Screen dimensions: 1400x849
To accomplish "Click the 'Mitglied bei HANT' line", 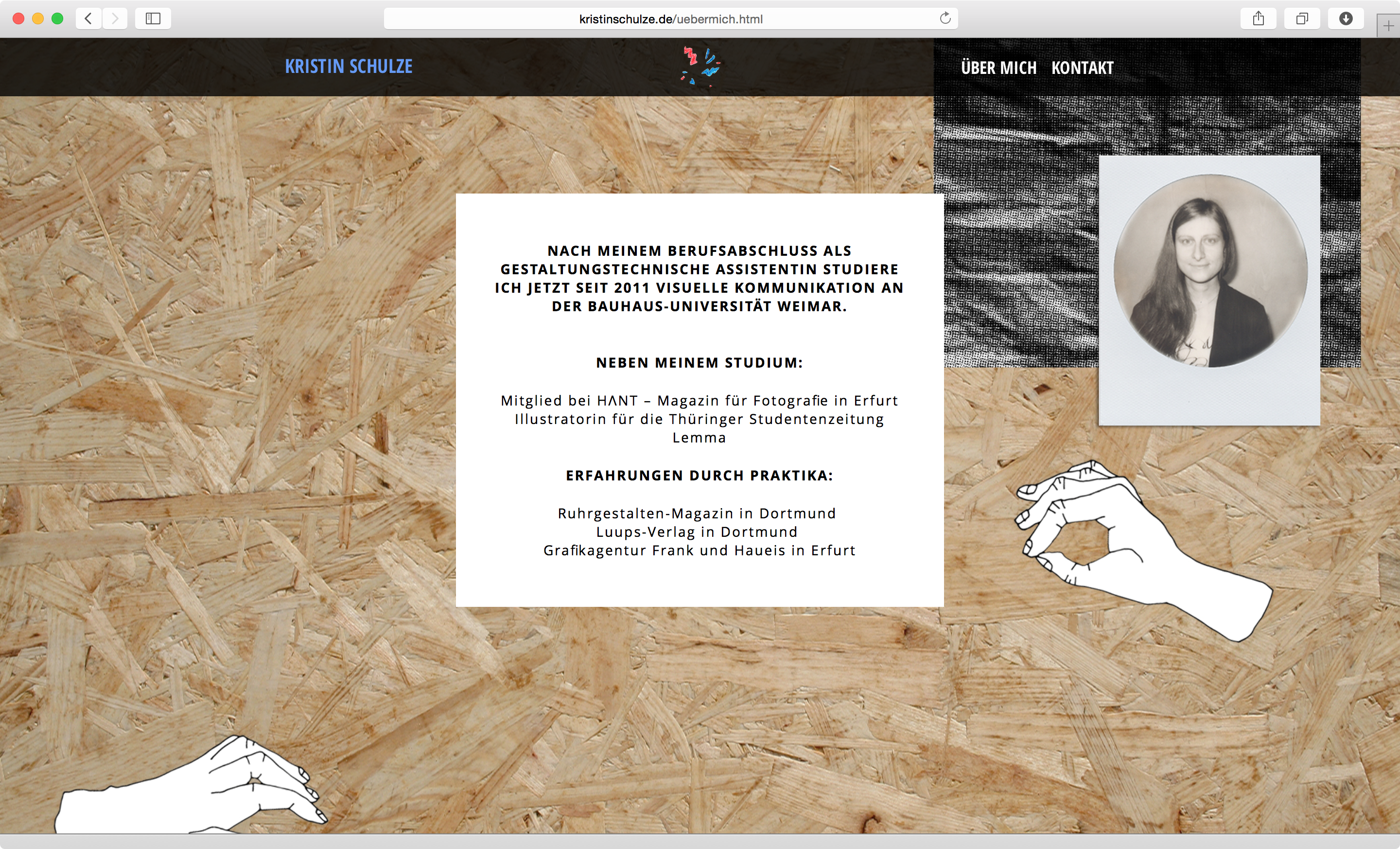I will pyautogui.click(x=700, y=401).
